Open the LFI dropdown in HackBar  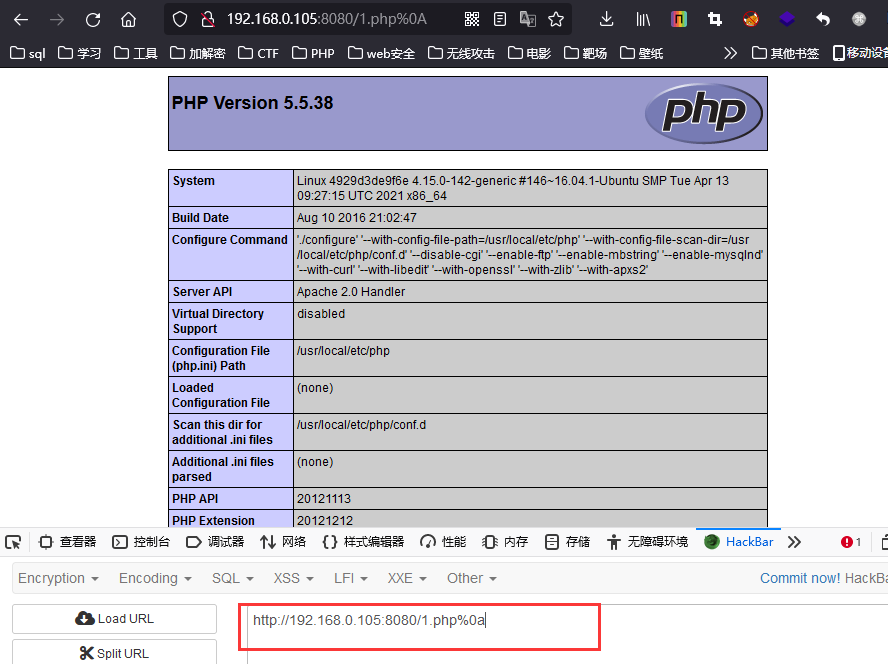pyautogui.click(x=351, y=578)
